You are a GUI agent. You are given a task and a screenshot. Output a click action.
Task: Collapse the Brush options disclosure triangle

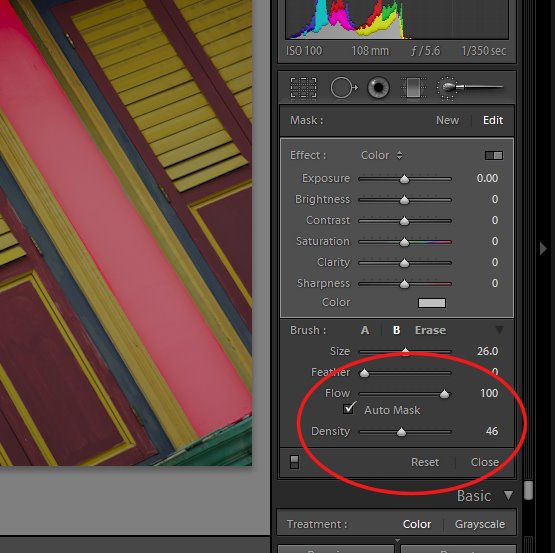coord(499,330)
